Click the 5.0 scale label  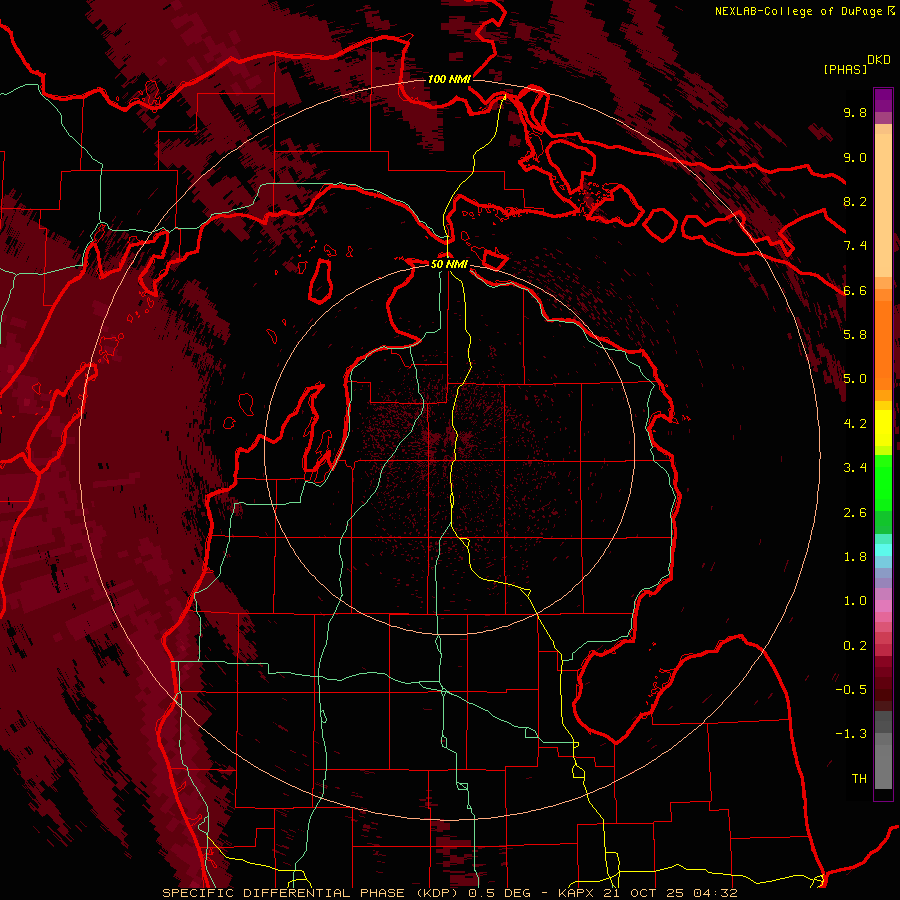tap(855, 379)
